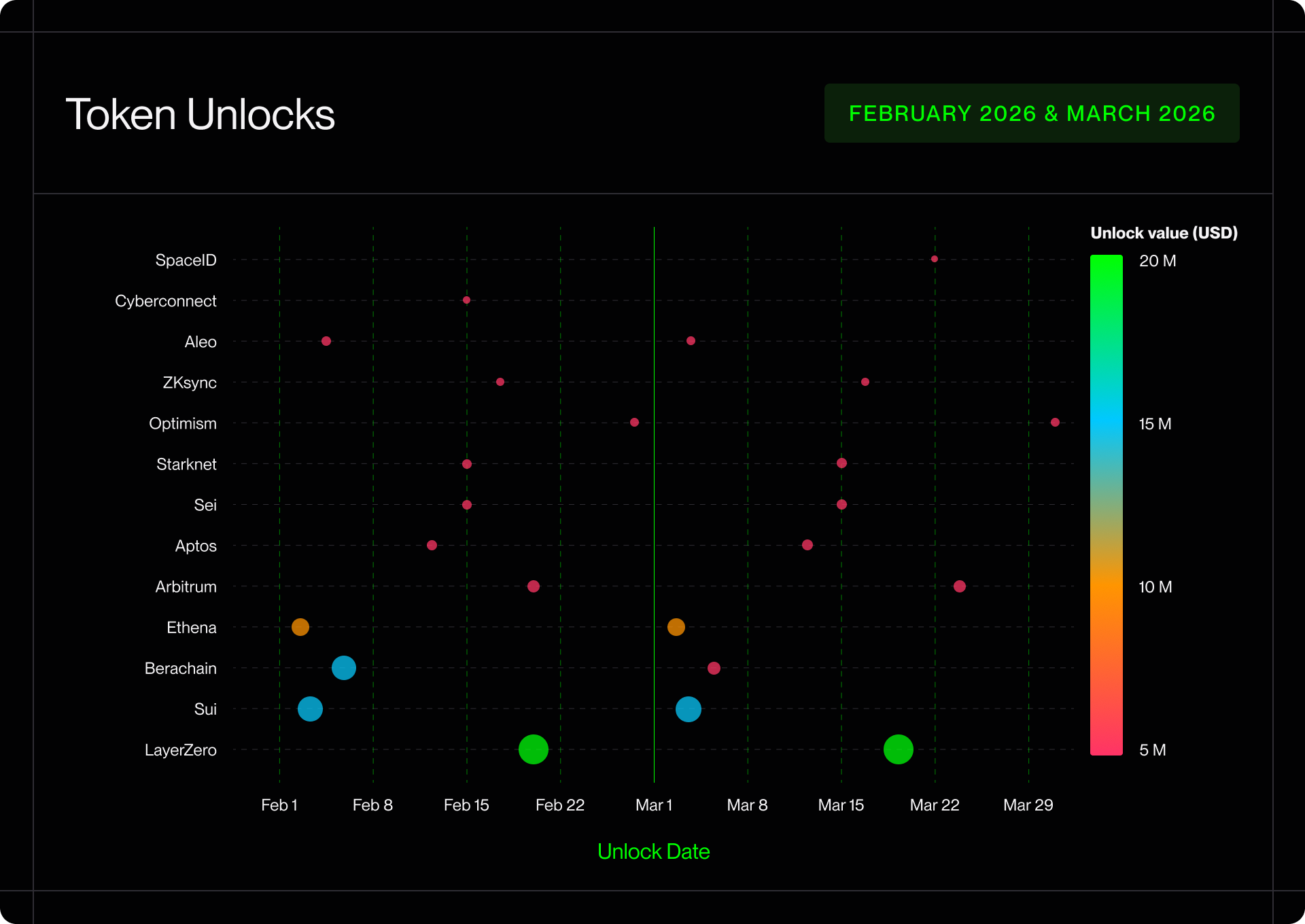Screen dimensions: 1305x924
Task: Click the Unlock Date axis title
Action: point(652,851)
